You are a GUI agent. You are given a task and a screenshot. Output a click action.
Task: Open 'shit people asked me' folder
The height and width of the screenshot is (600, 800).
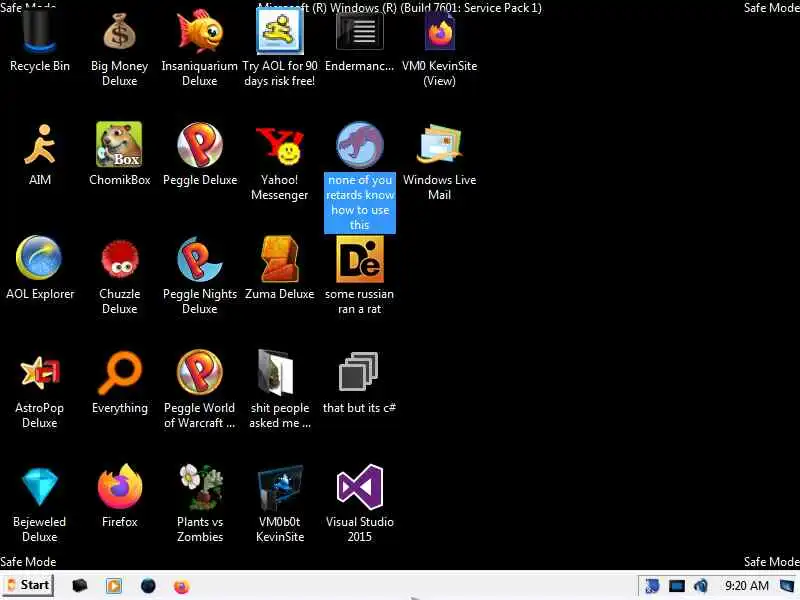(x=277, y=372)
